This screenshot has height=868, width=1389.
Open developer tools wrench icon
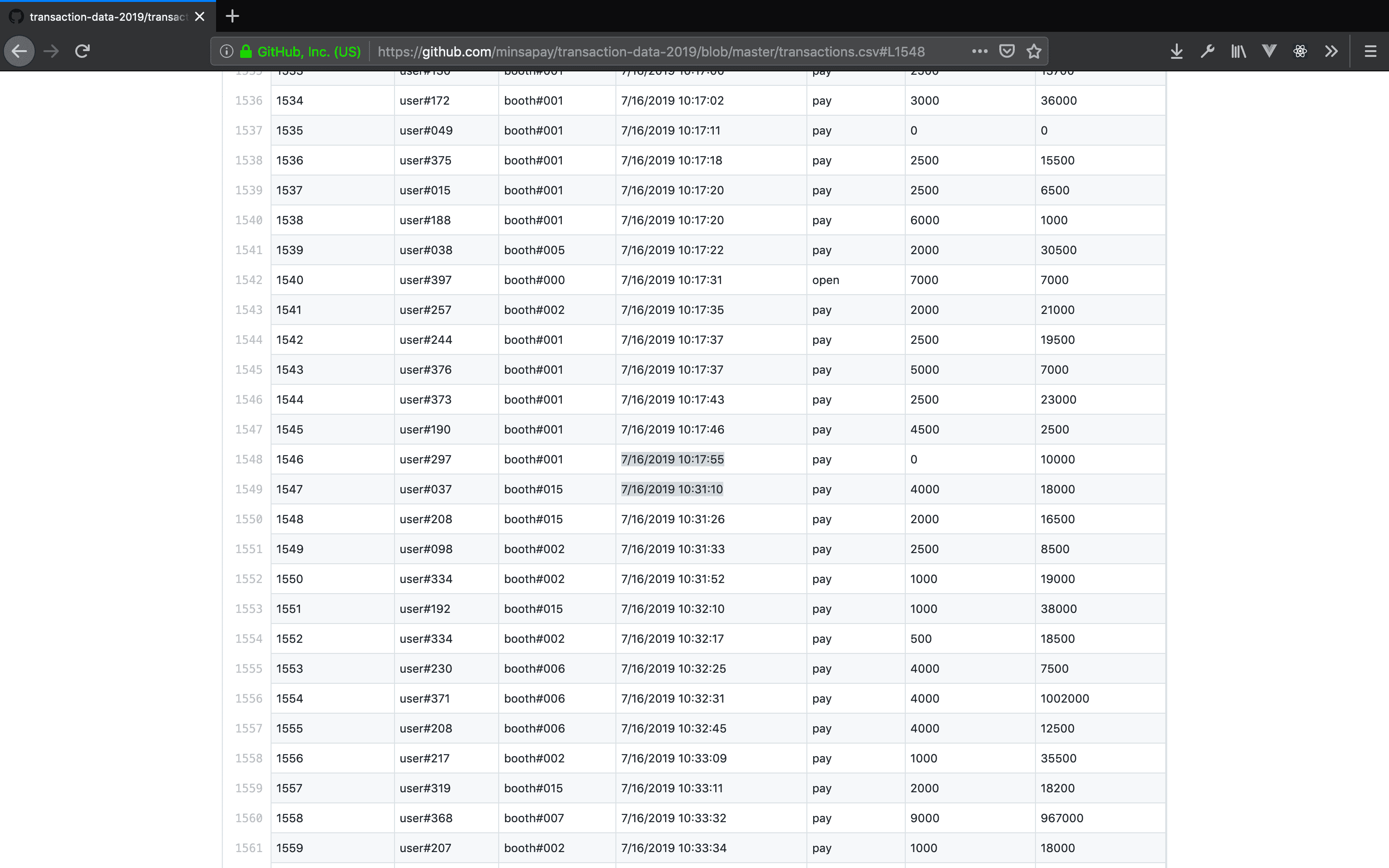click(x=1207, y=51)
